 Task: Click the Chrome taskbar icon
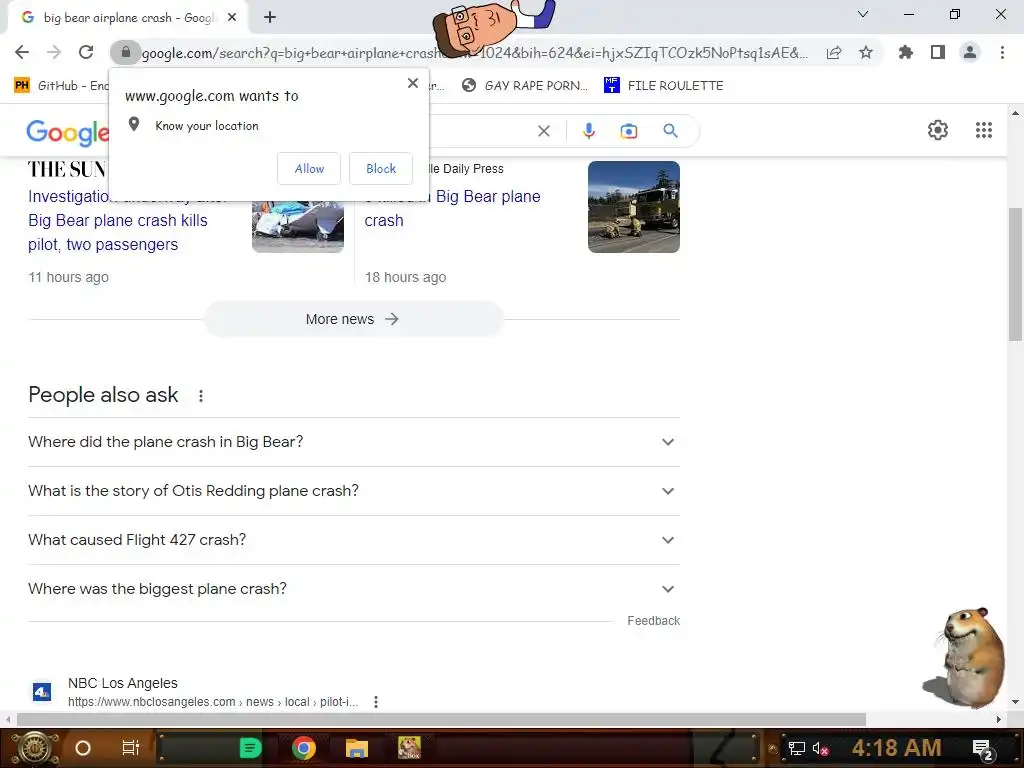click(x=304, y=748)
